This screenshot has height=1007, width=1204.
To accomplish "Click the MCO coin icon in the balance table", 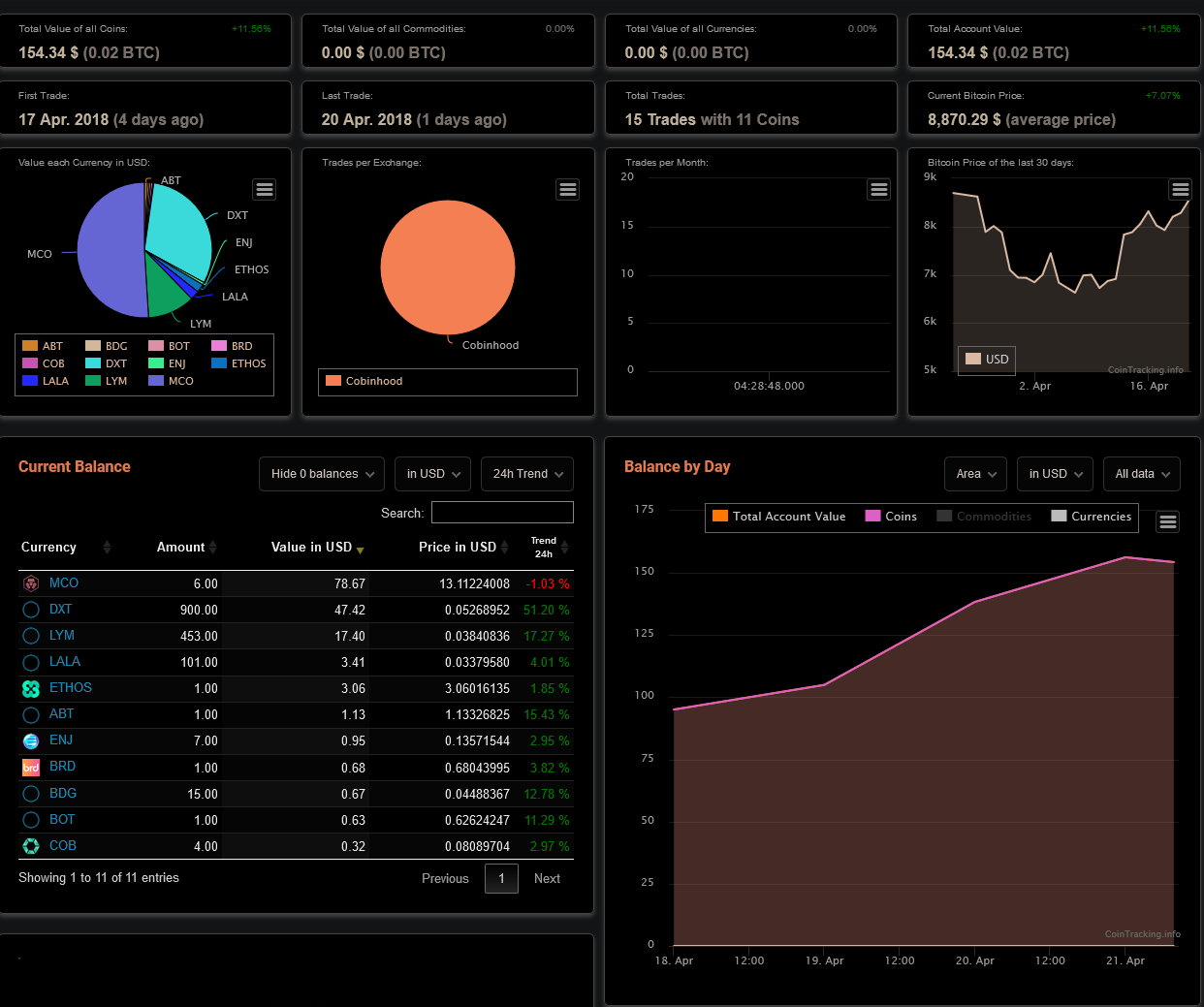I will [x=31, y=583].
